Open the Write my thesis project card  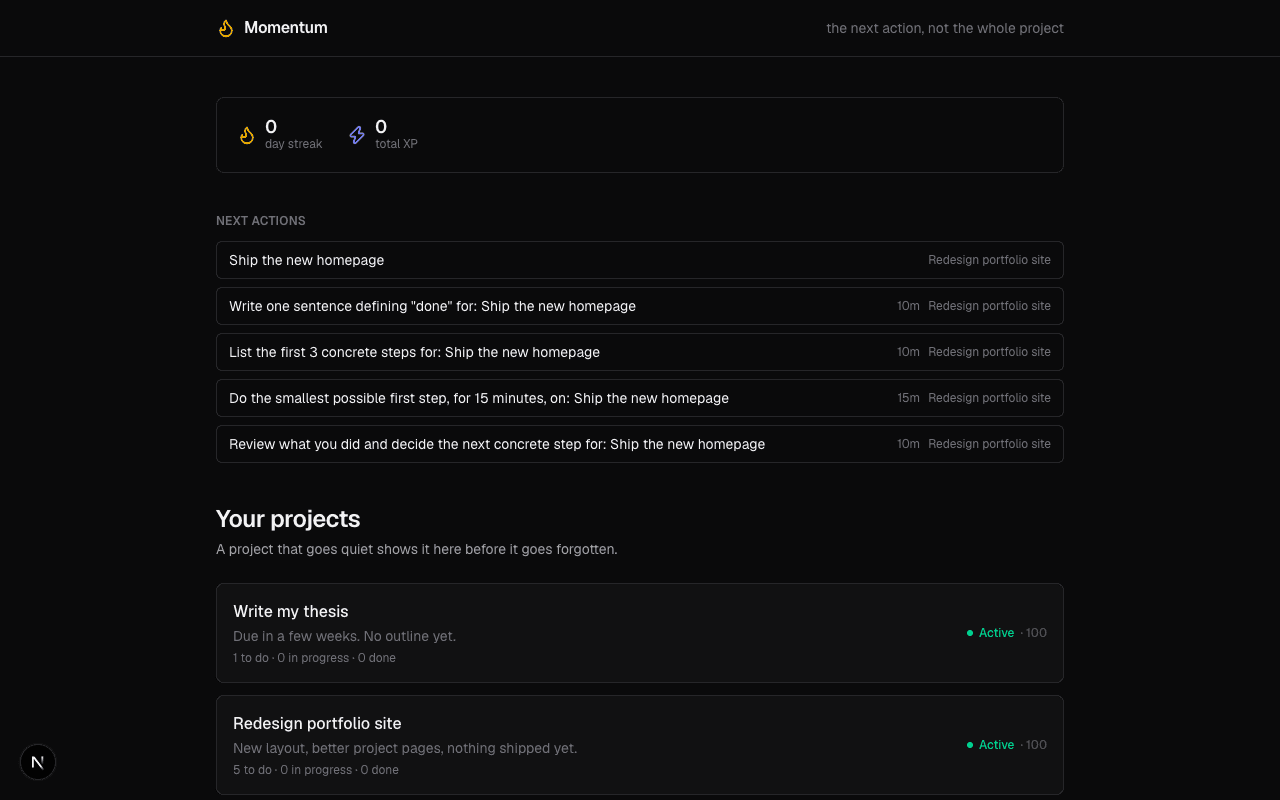[x=640, y=633]
